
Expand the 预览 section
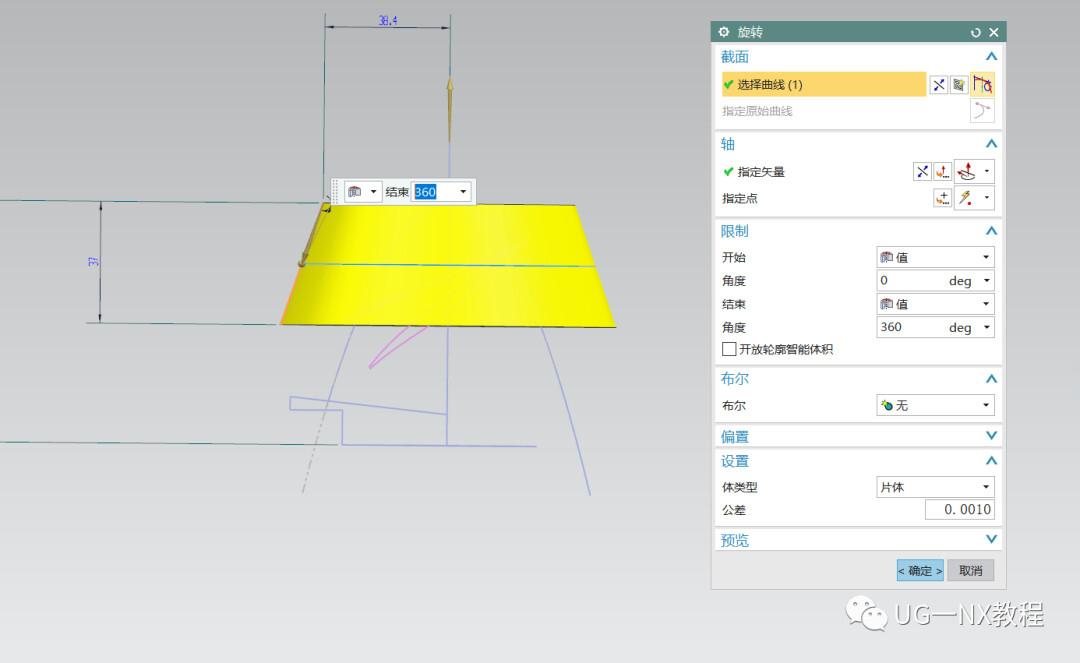pos(991,539)
